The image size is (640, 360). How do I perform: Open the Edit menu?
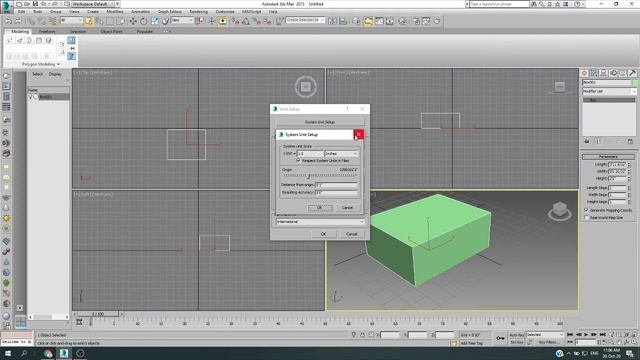[x=22, y=11]
